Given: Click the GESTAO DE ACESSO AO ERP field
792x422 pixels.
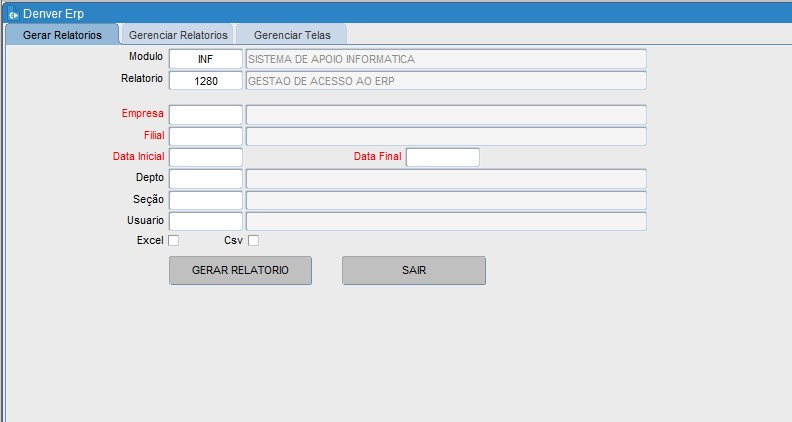Looking at the screenshot, I should [446, 81].
